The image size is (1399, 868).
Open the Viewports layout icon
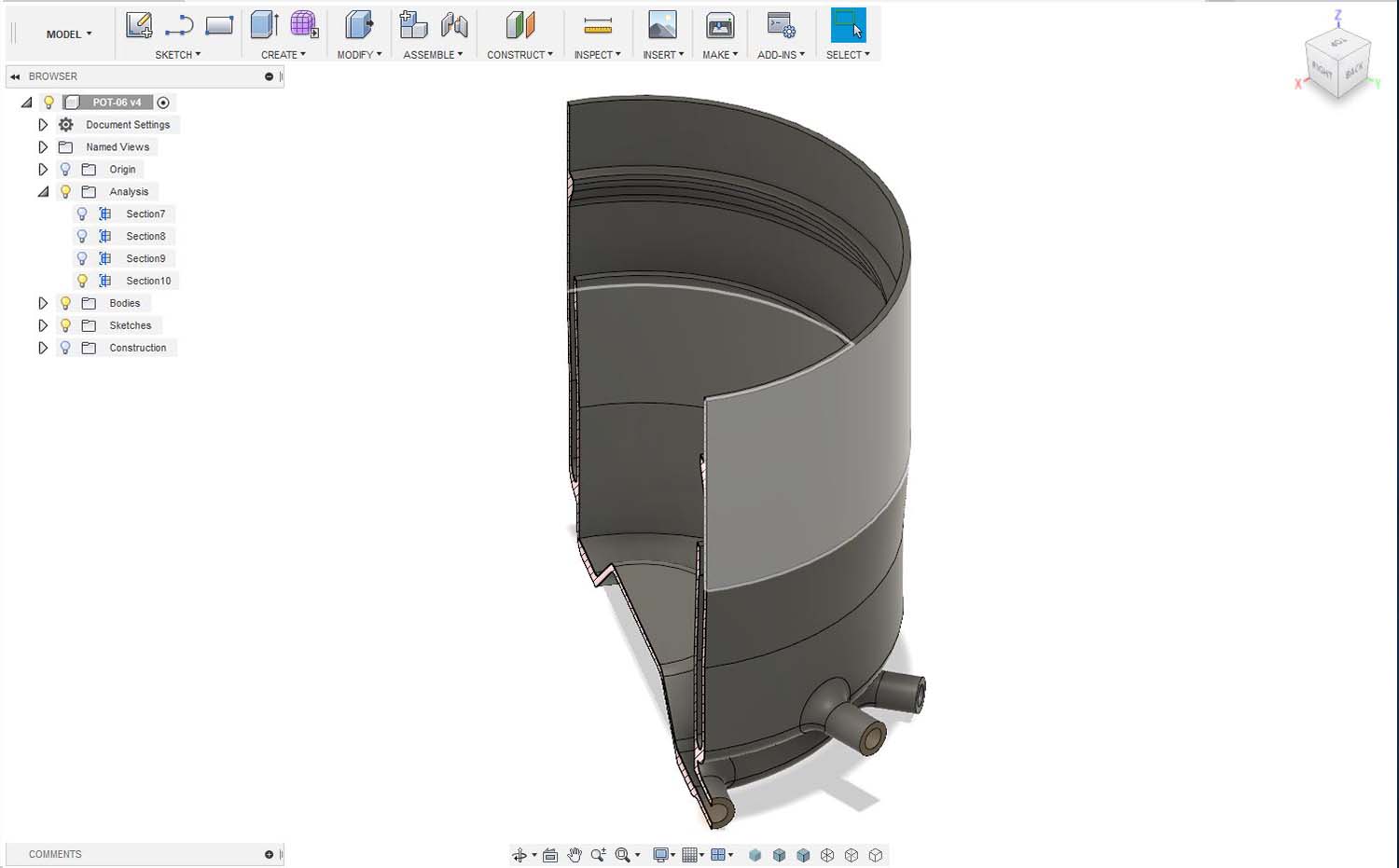[x=718, y=855]
